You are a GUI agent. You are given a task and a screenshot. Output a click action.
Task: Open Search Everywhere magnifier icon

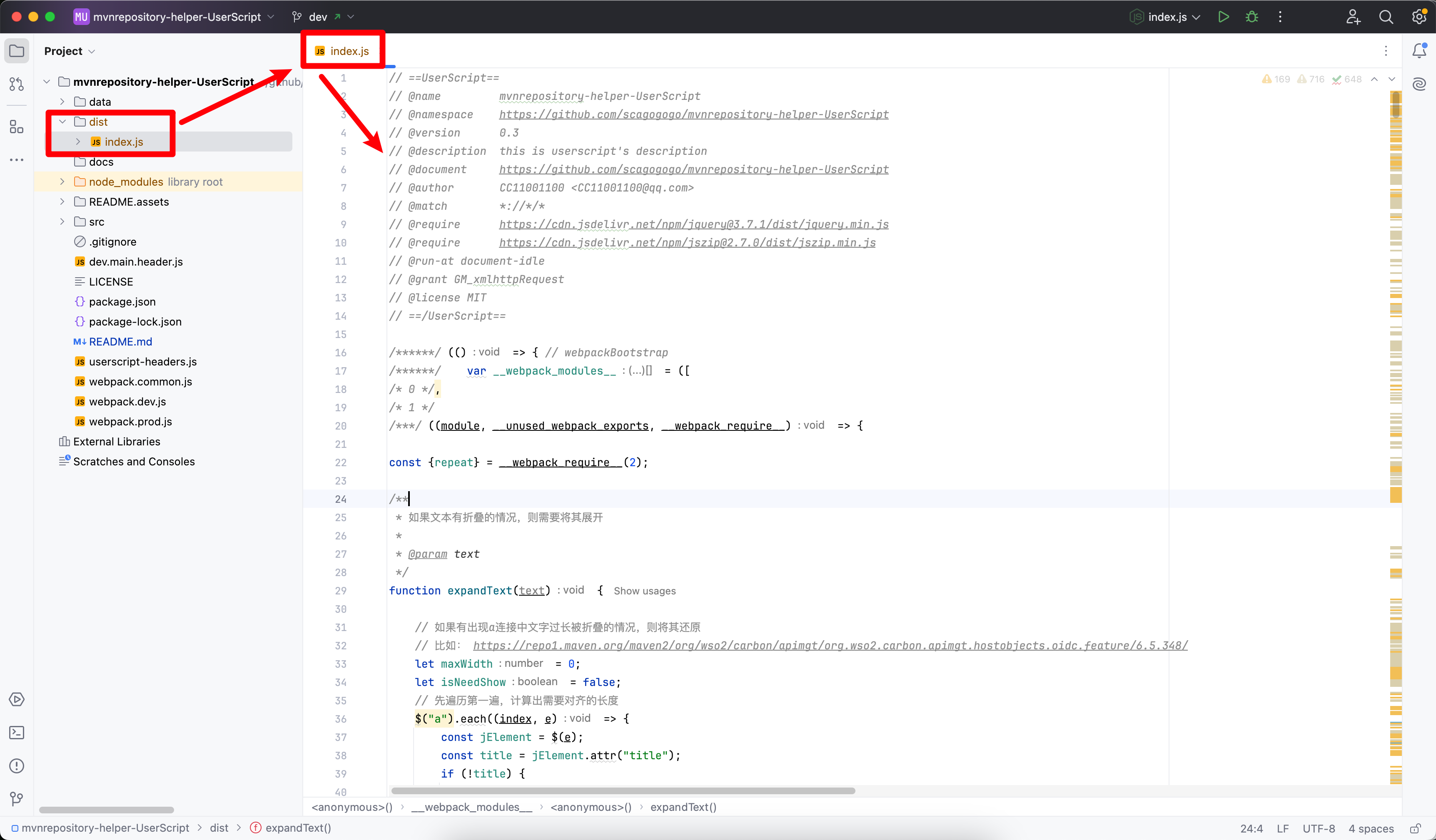pos(1386,17)
